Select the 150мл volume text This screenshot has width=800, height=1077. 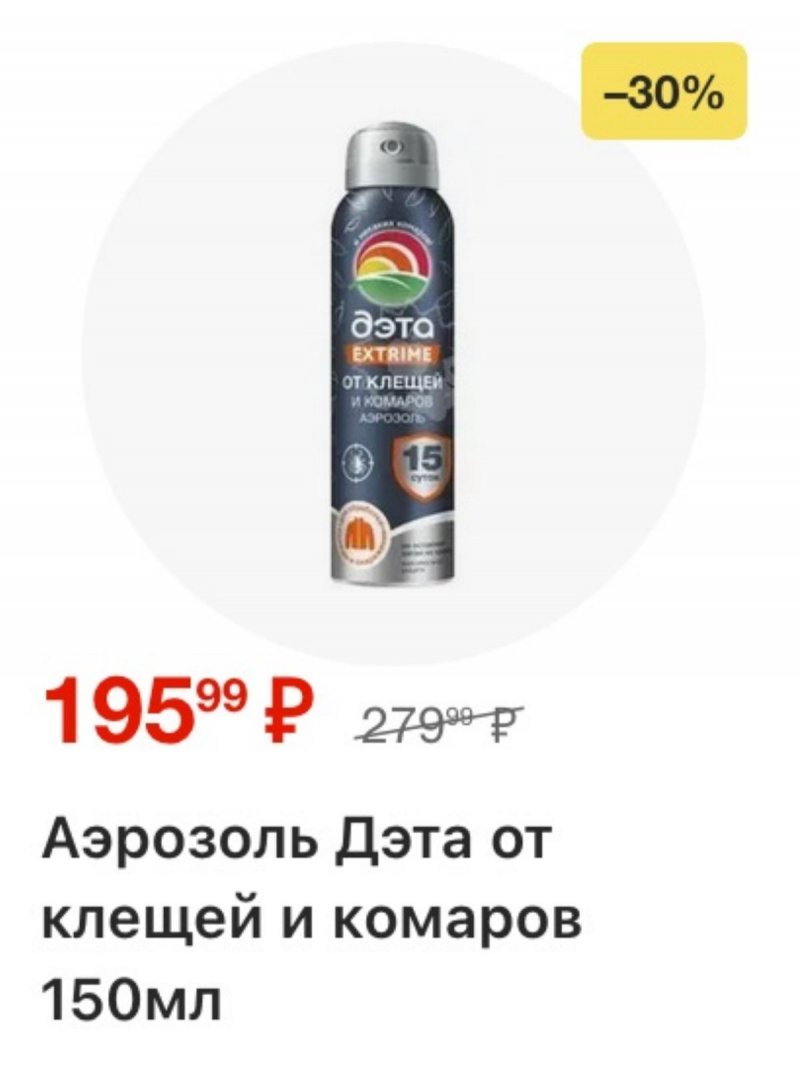pos(132,998)
